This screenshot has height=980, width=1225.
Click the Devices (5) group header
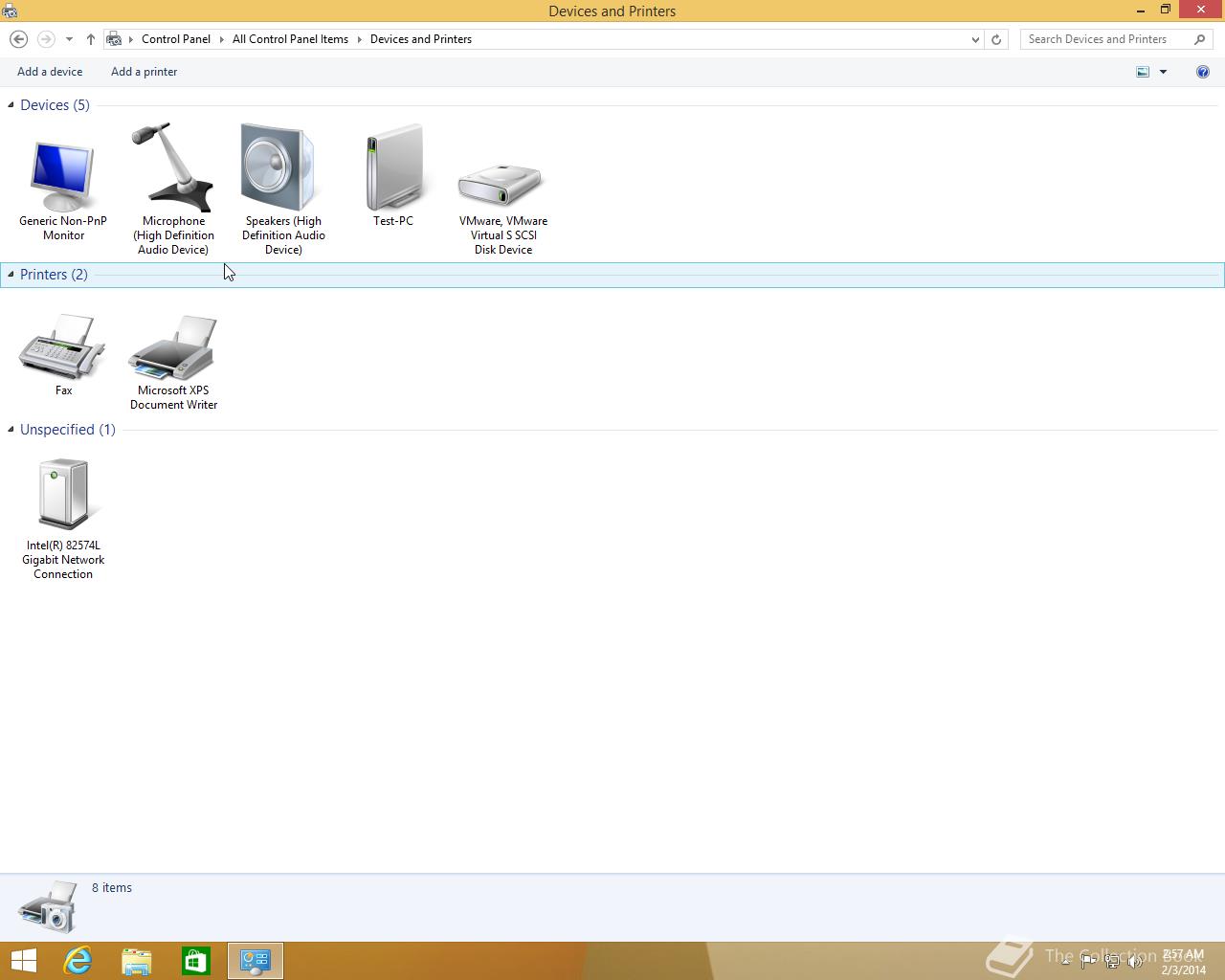click(x=55, y=104)
